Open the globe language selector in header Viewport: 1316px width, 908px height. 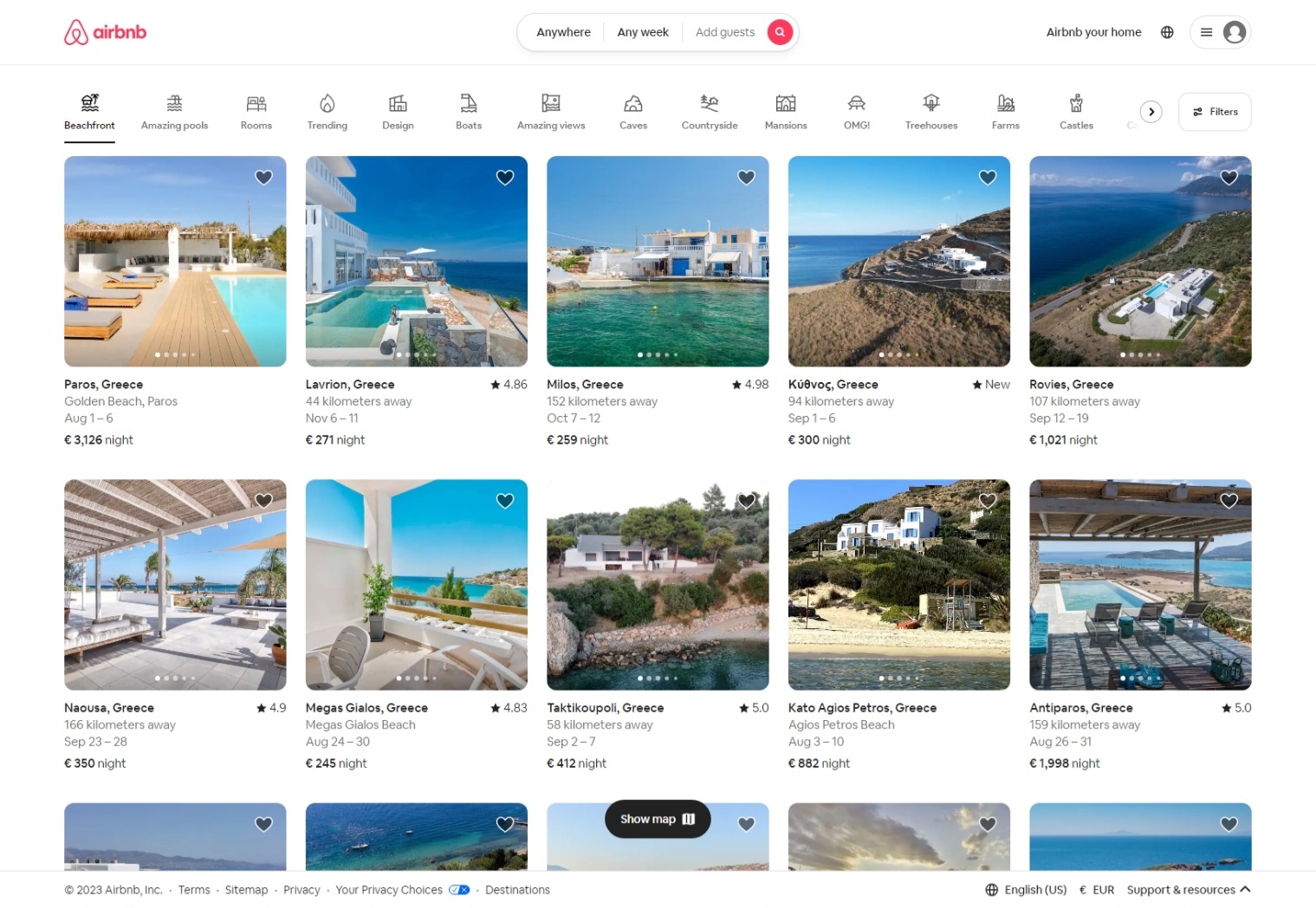[x=1167, y=32]
